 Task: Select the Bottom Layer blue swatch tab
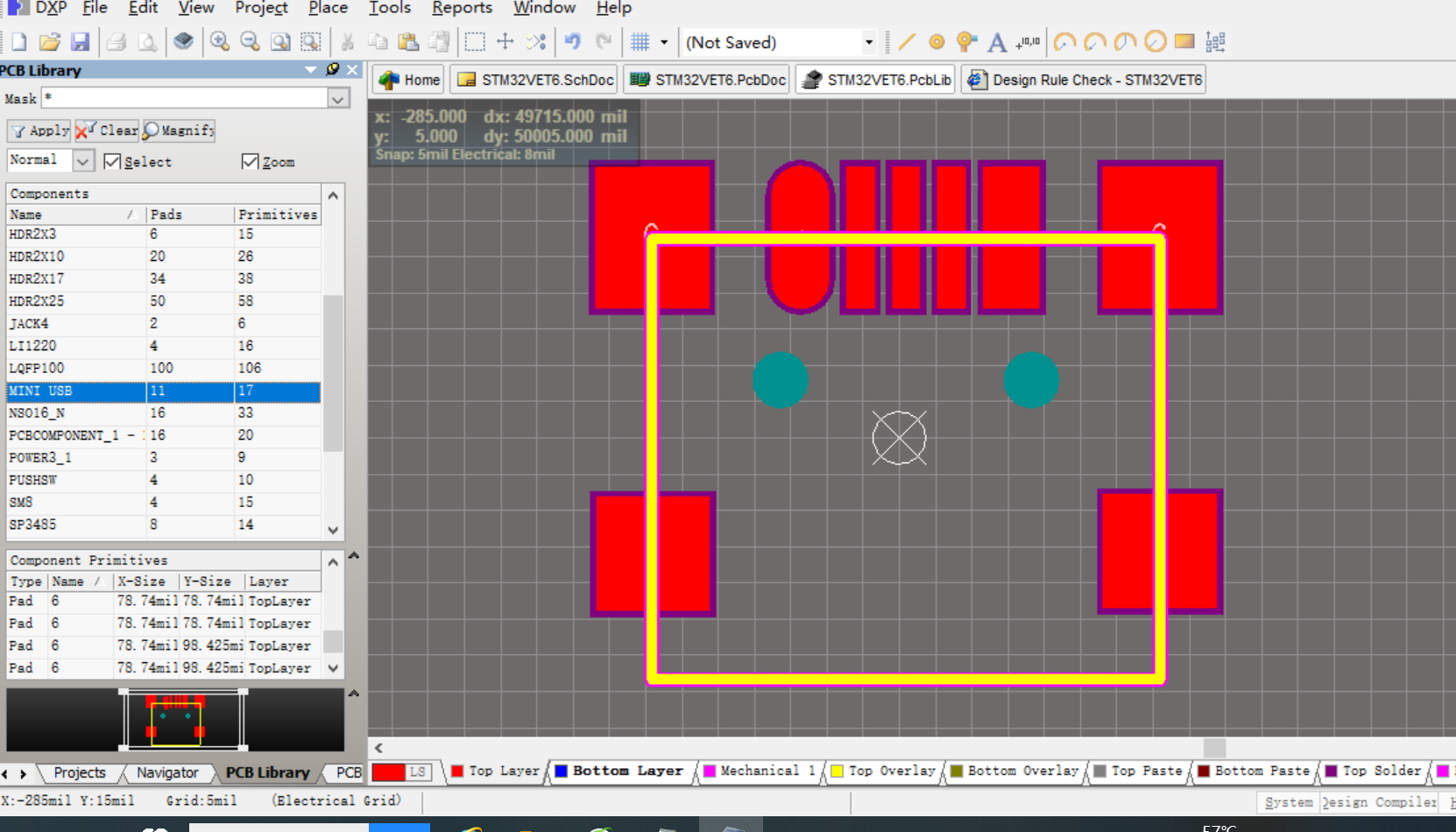coord(619,771)
